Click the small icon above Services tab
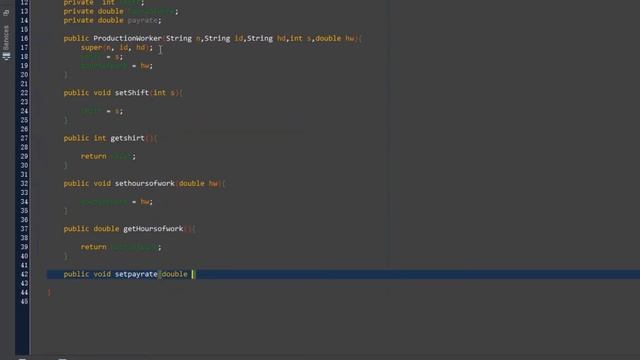 click(6, 13)
